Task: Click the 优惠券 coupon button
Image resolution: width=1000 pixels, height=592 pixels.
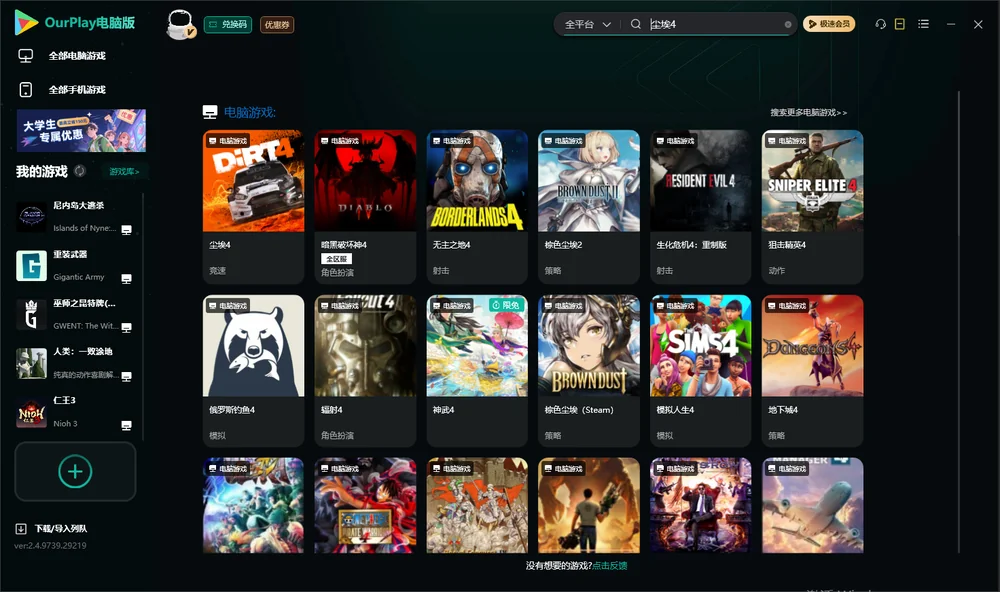Action: [277, 25]
